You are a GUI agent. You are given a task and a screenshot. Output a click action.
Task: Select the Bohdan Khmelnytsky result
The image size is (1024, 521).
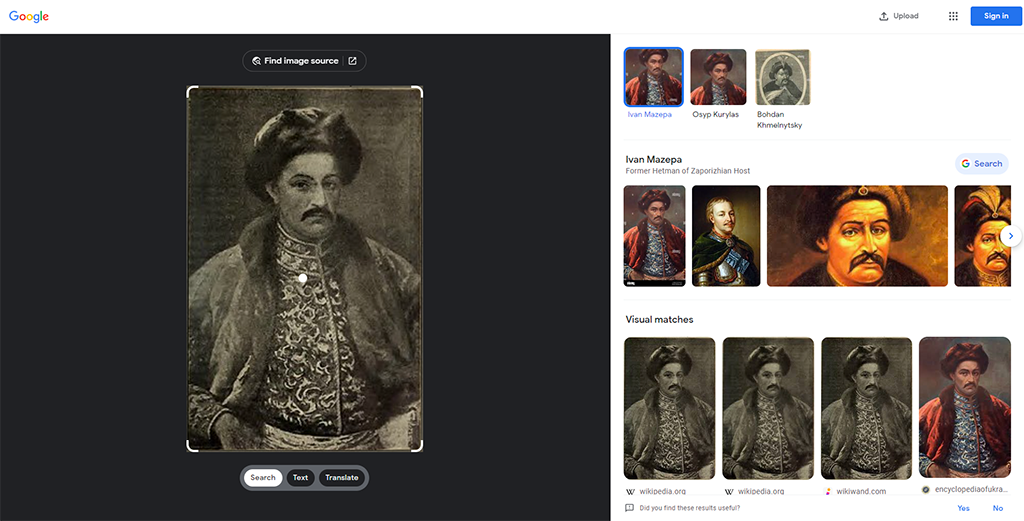coord(782,89)
